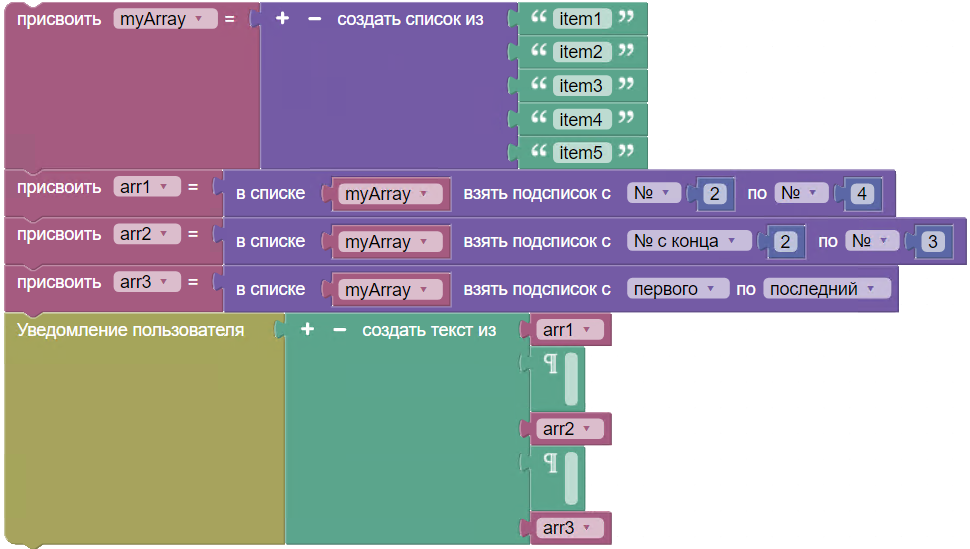Click minus icon on 'создать текст из' block
This screenshot has width=970, height=549.
[x=340, y=330]
